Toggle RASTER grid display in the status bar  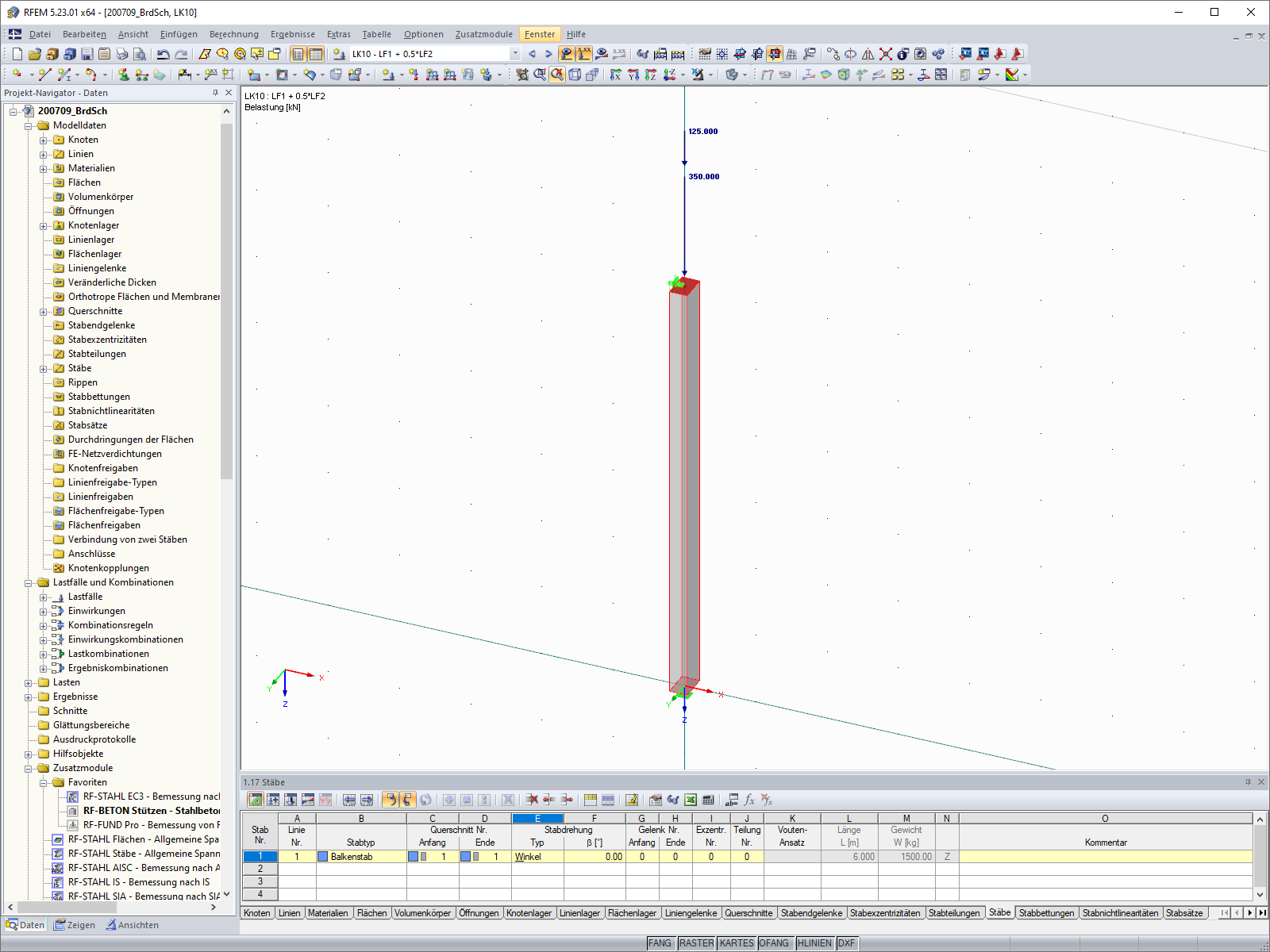pyautogui.click(x=695, y=943)
